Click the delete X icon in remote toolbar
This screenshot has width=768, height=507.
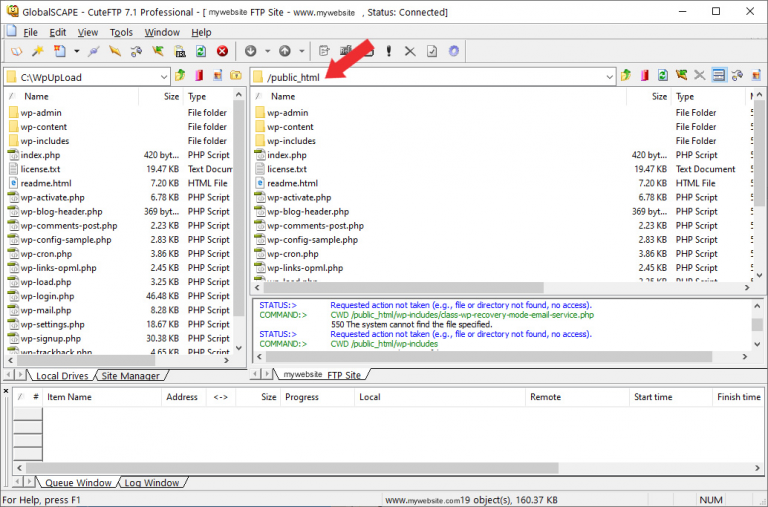point(699,76)
